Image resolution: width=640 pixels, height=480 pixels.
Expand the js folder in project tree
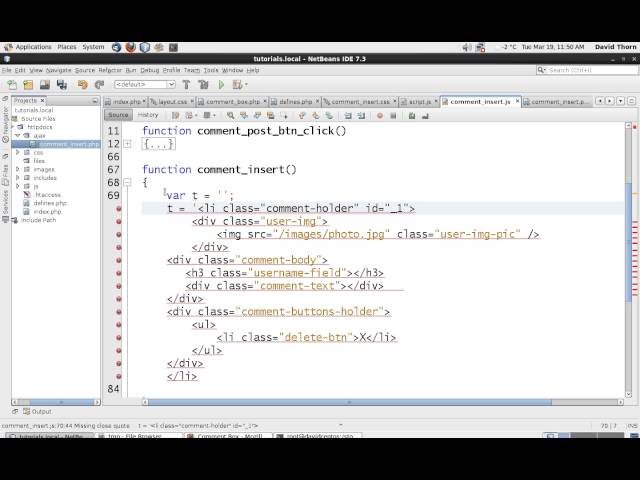tap(18, 186)
